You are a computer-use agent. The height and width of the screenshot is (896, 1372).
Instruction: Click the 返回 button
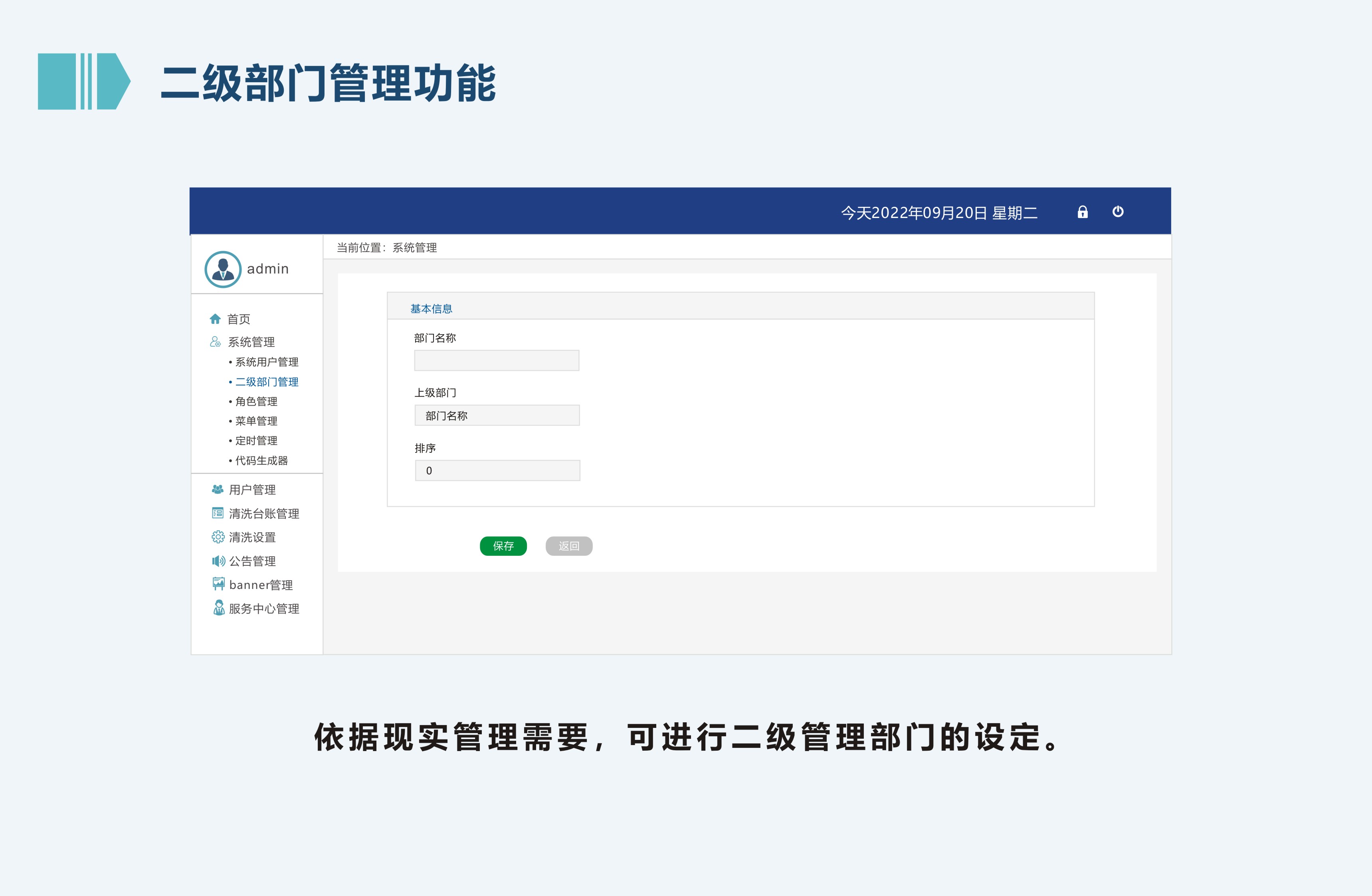point(568,546)
